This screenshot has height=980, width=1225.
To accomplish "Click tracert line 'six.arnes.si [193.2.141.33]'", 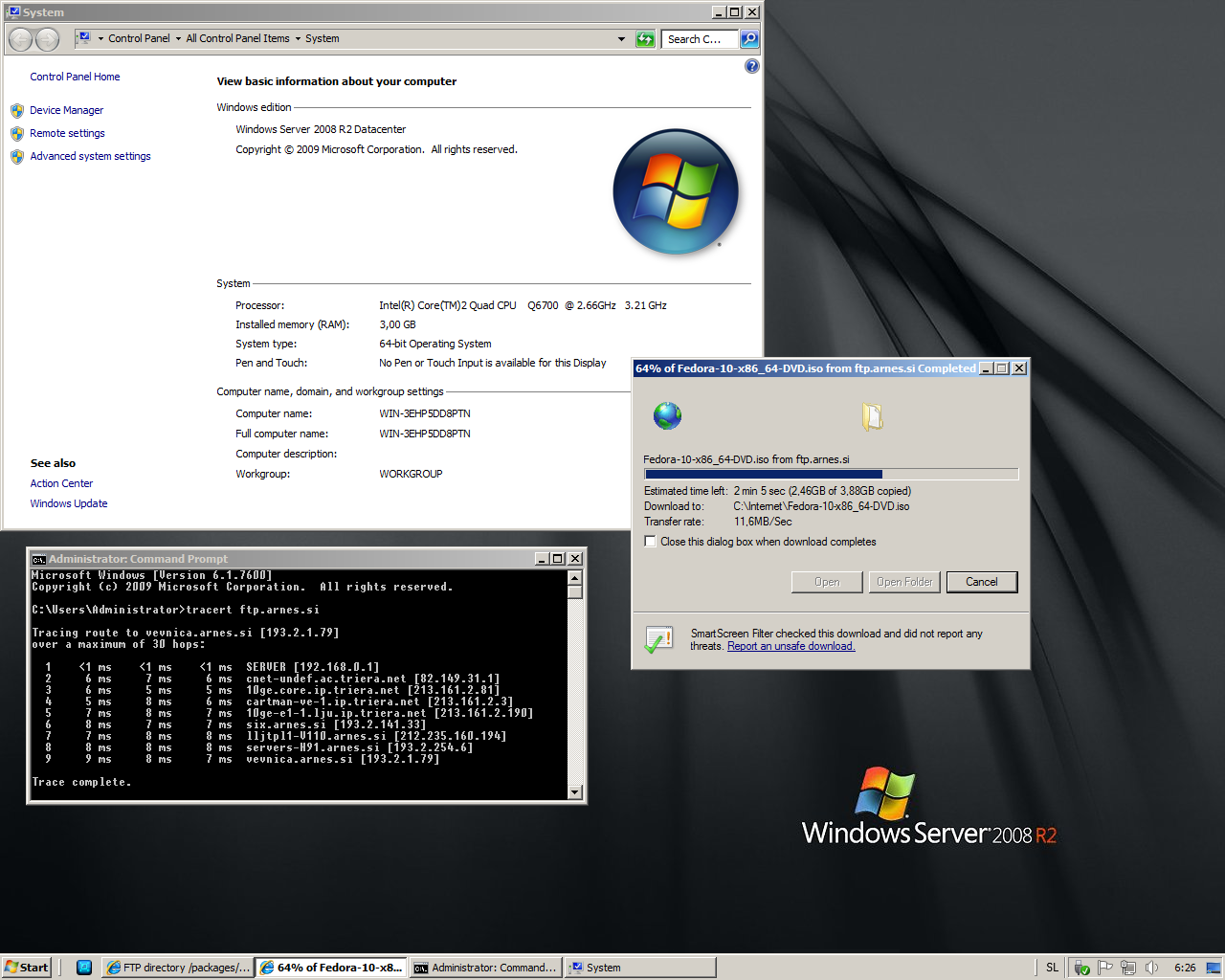I will tap(336, 725).
